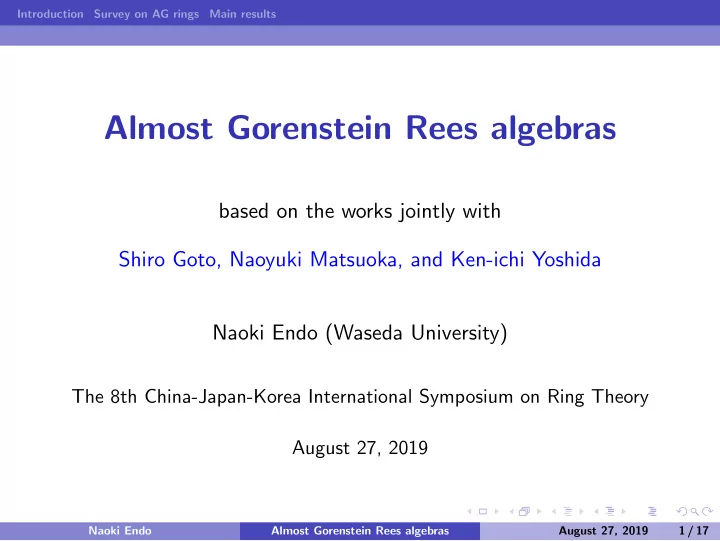720x541 pixels.
Task: Click the presentation outline icon
Action: (x=652, y=511)
